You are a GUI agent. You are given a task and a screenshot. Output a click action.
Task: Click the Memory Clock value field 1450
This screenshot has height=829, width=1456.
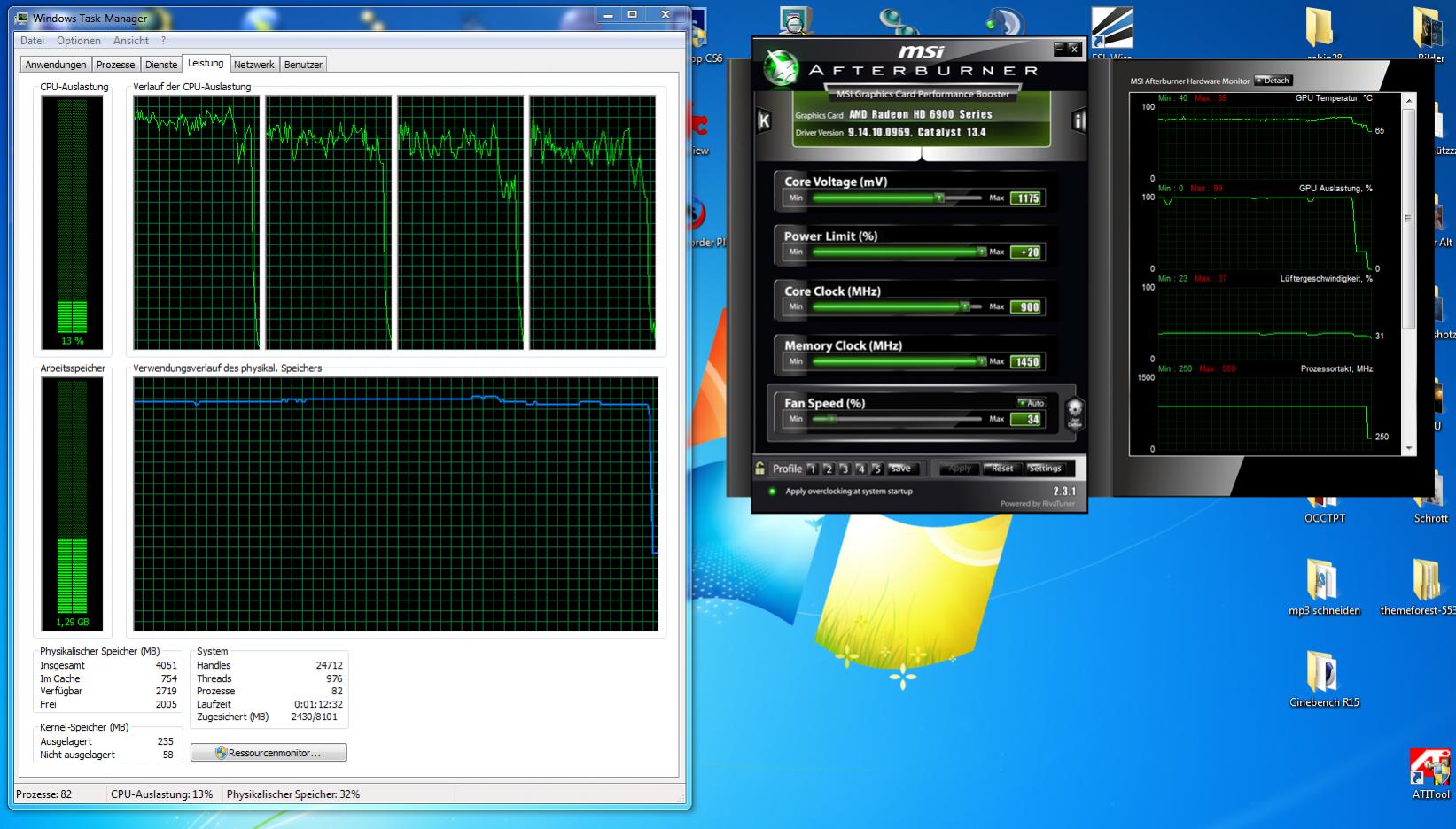point(1027,361)
